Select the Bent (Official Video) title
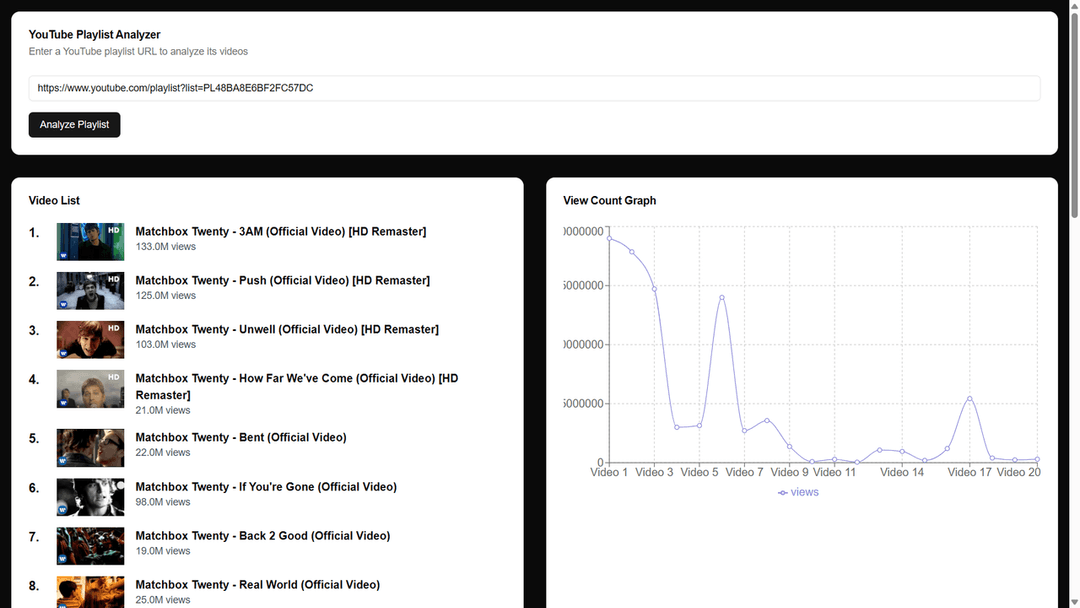Screen dimensions: 1080x608 tap(241, 437)
